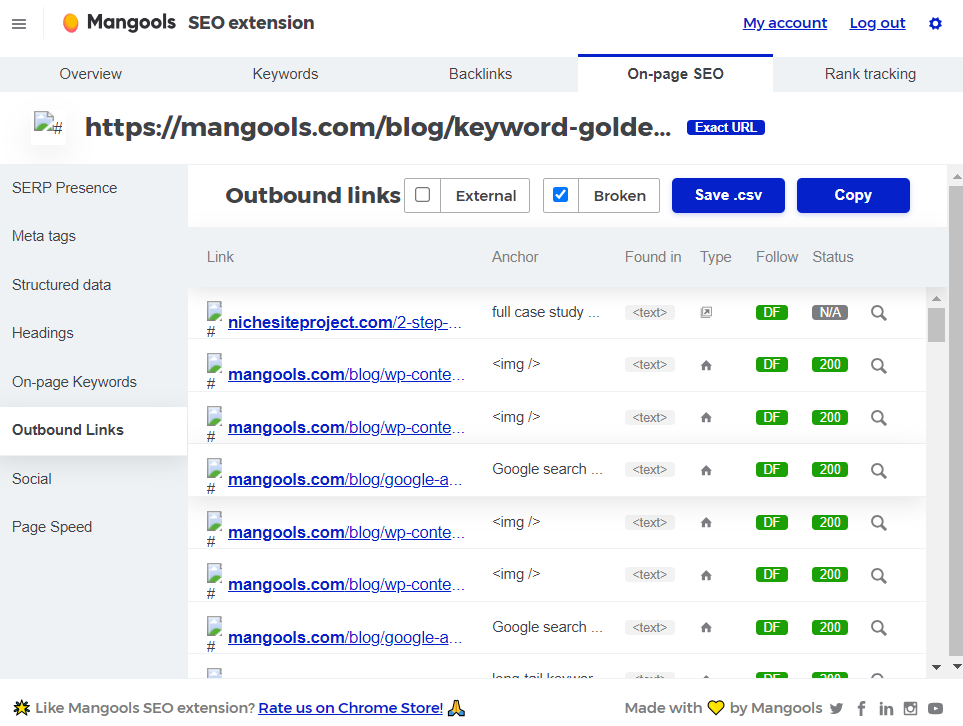Click the Broken filter label

620,196
